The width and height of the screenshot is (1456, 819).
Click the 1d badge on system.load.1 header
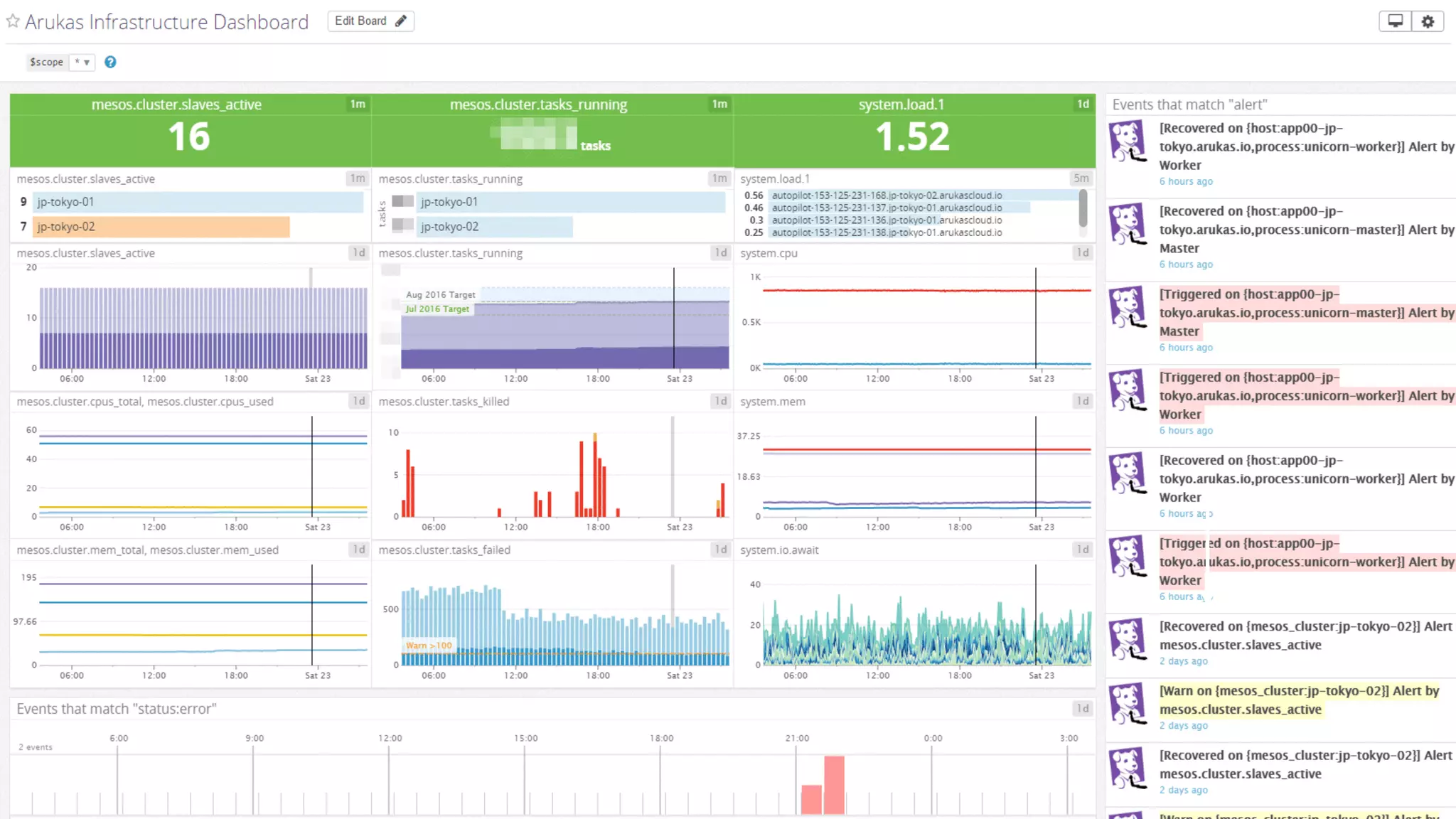1082,105
